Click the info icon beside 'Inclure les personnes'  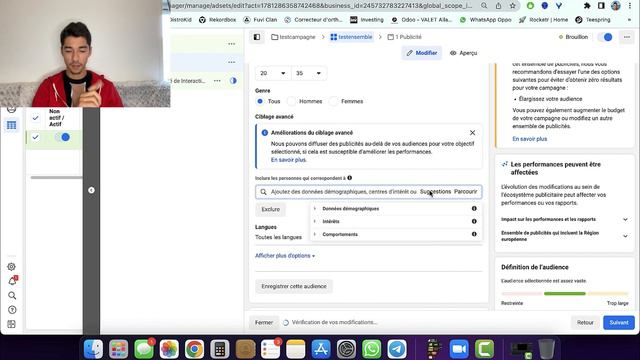[350, 178]
